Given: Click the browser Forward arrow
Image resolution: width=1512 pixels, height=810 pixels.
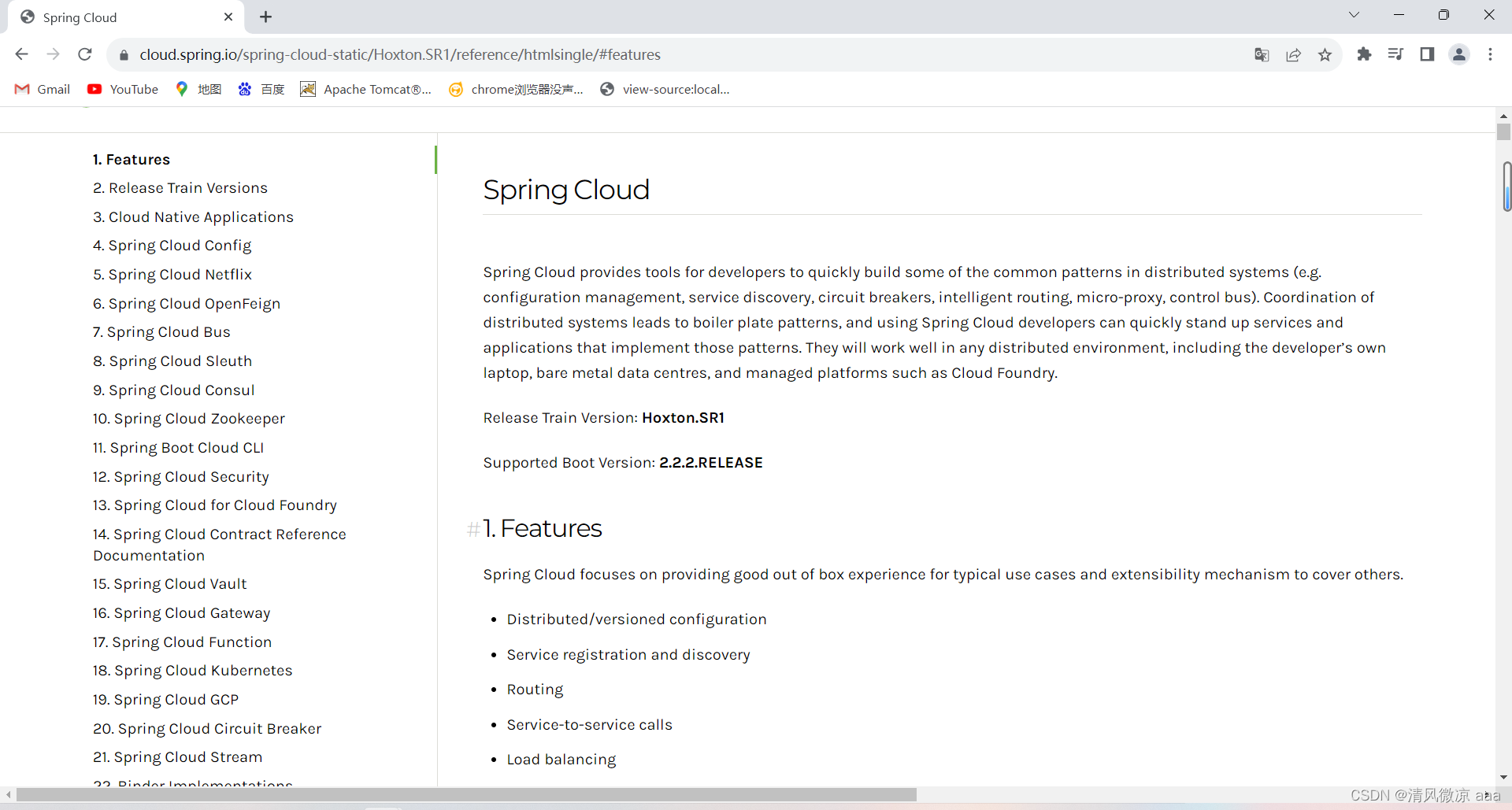Looking at the screenshot, I should [53, 54].
